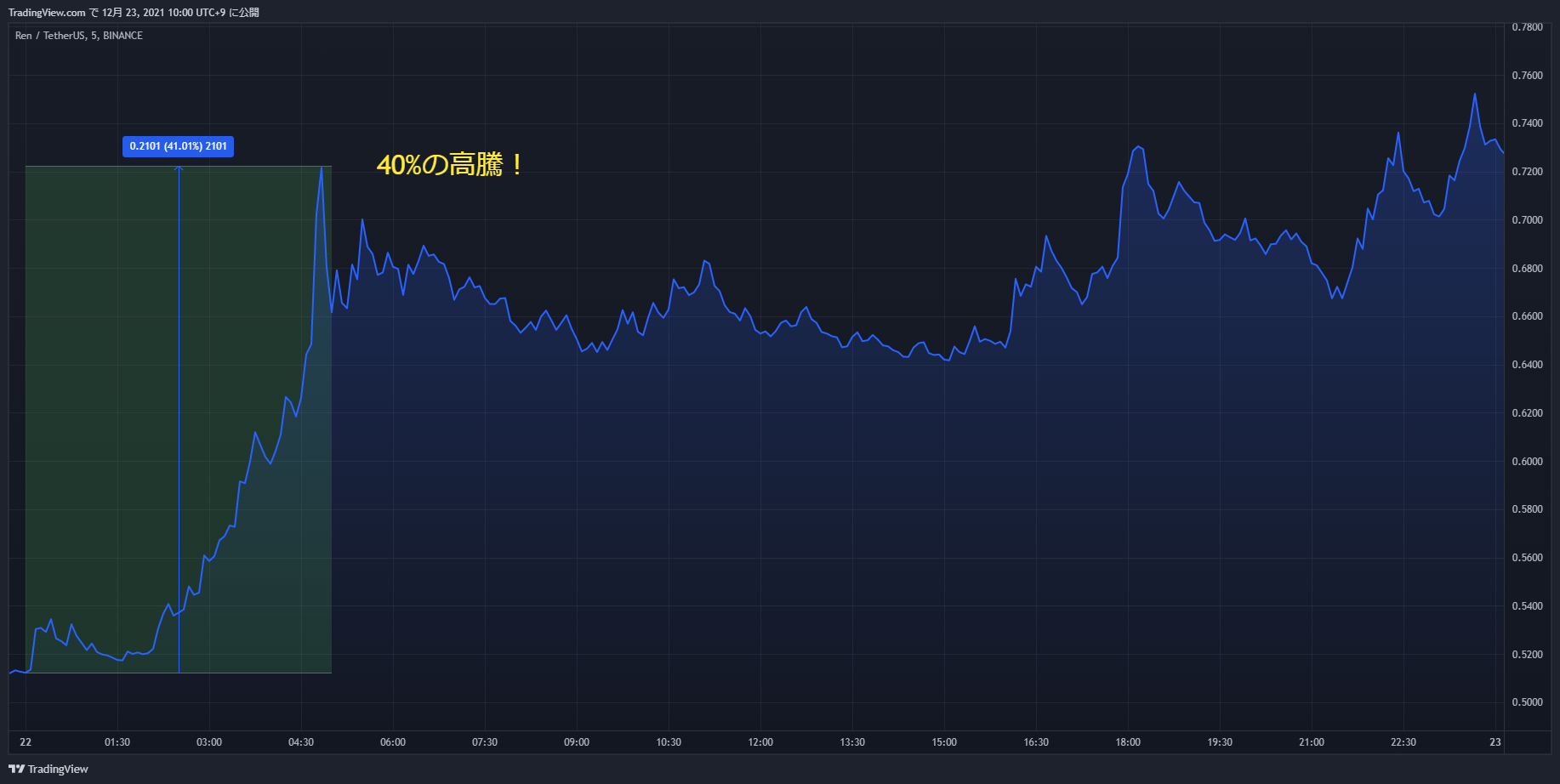The height and width of the screenshot is (784, 1560).
Task: Click the 0.2101 (41.01%) 2101 measurement label
Action: 179,146
